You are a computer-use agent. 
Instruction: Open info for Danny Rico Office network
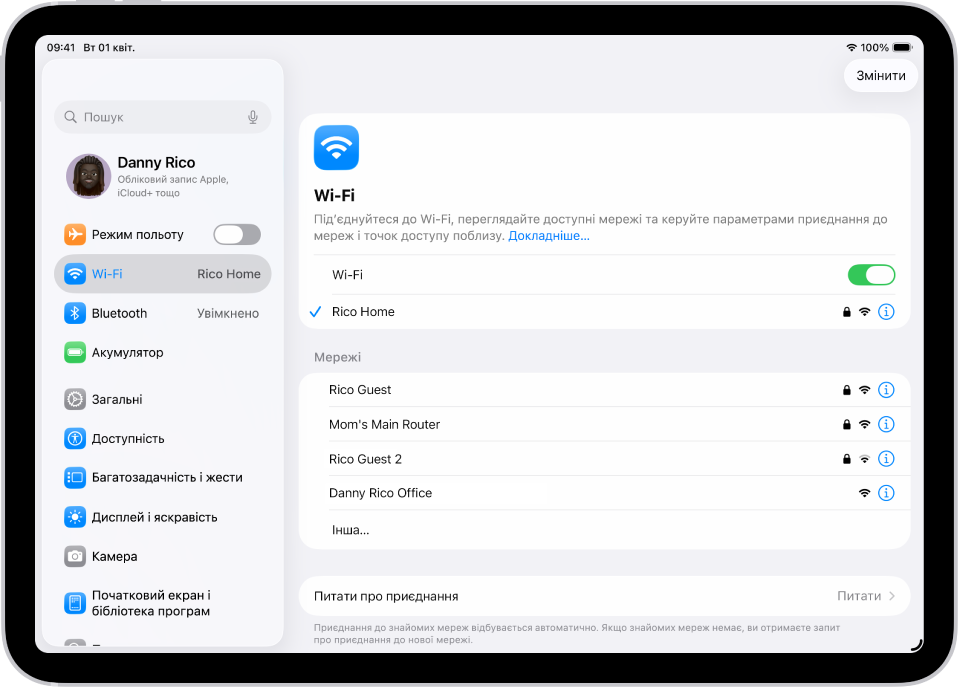coord(886,493)
